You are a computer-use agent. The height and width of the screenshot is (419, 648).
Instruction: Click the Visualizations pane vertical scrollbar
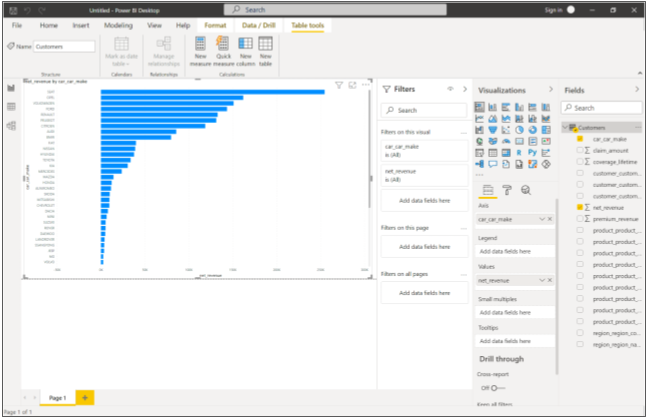557,285
